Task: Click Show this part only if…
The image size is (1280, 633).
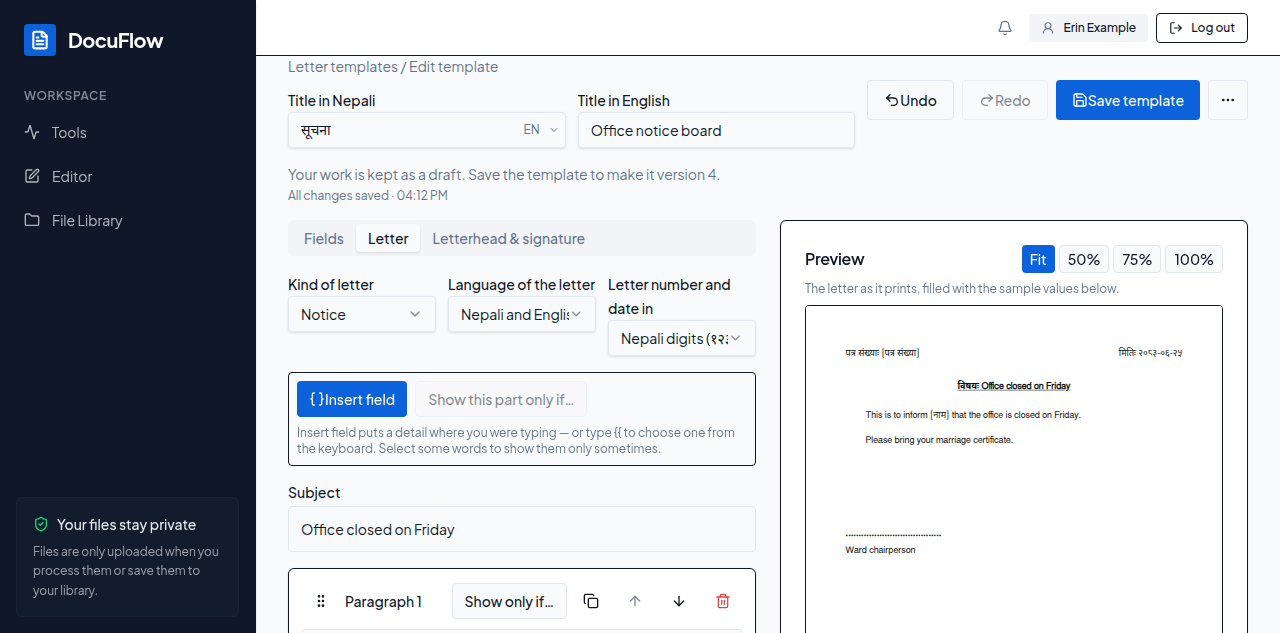Action: click(501, 399)
